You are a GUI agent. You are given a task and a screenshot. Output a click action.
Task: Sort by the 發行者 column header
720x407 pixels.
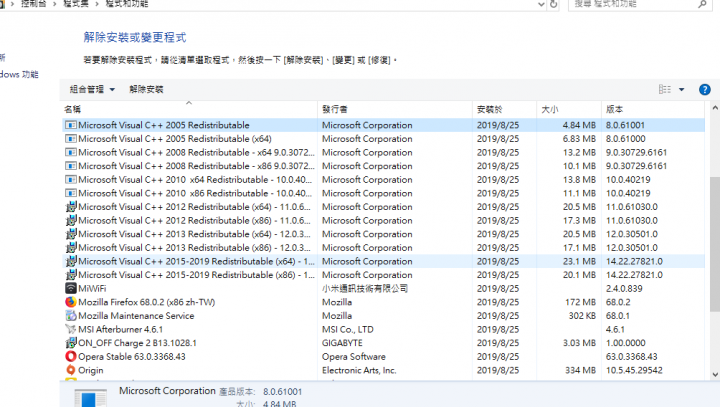click(x=395, y=109)
